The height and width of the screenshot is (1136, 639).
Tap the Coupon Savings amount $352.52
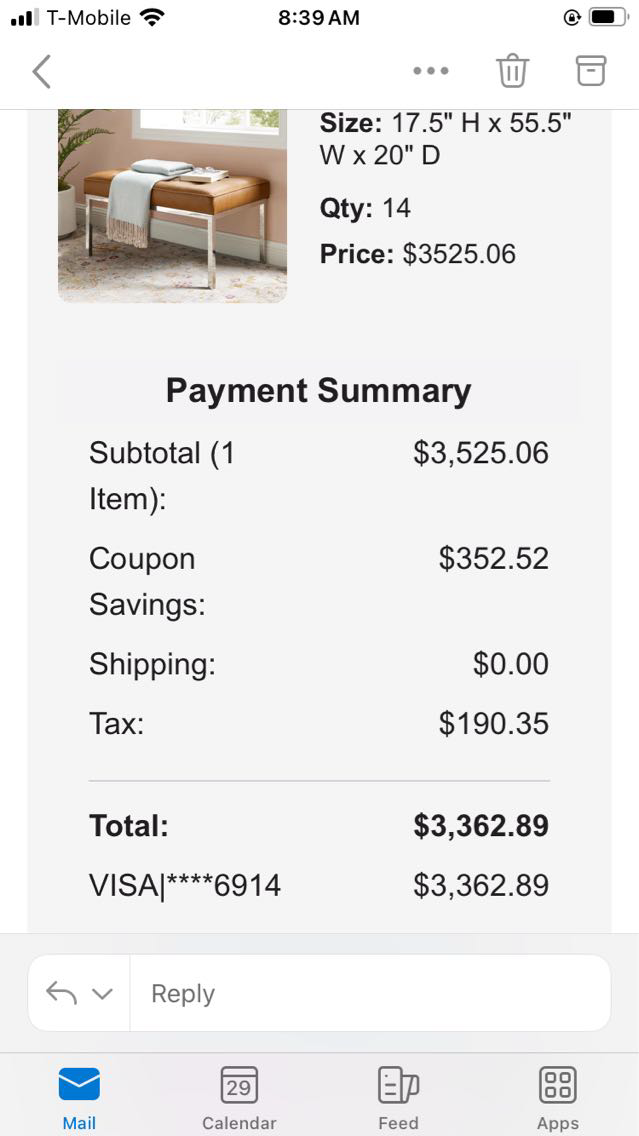click(494, 558)
